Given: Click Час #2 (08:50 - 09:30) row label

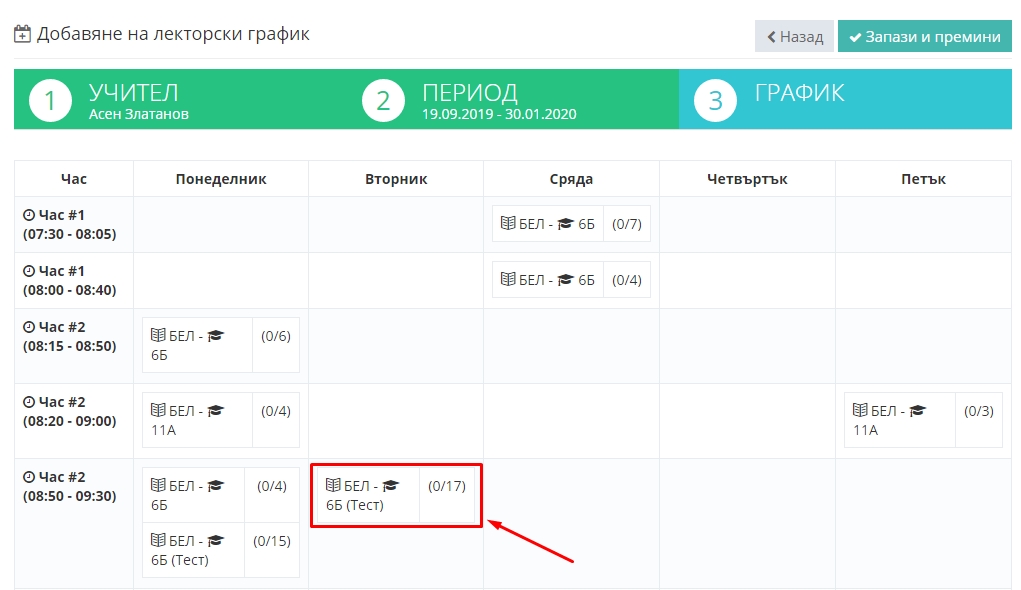Looking at the screenshot, I should pyautogui.click(x=70, y=486).
